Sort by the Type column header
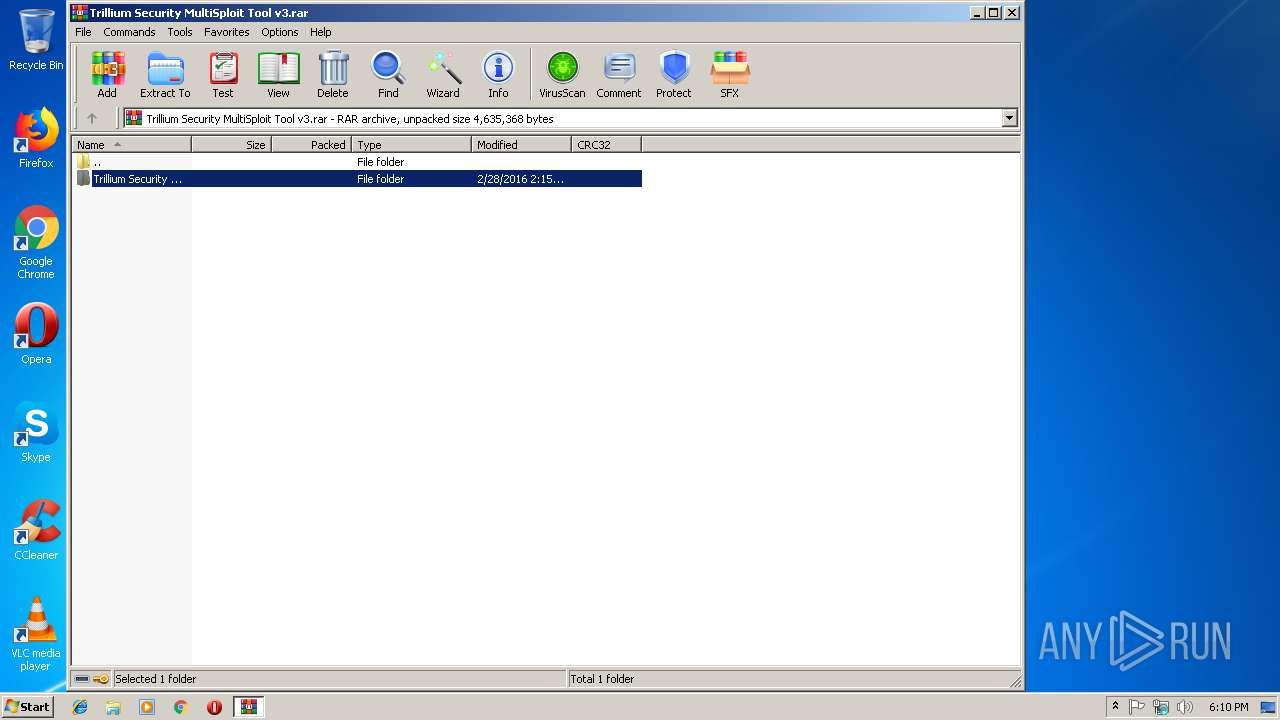 click(x=411, y=145)
